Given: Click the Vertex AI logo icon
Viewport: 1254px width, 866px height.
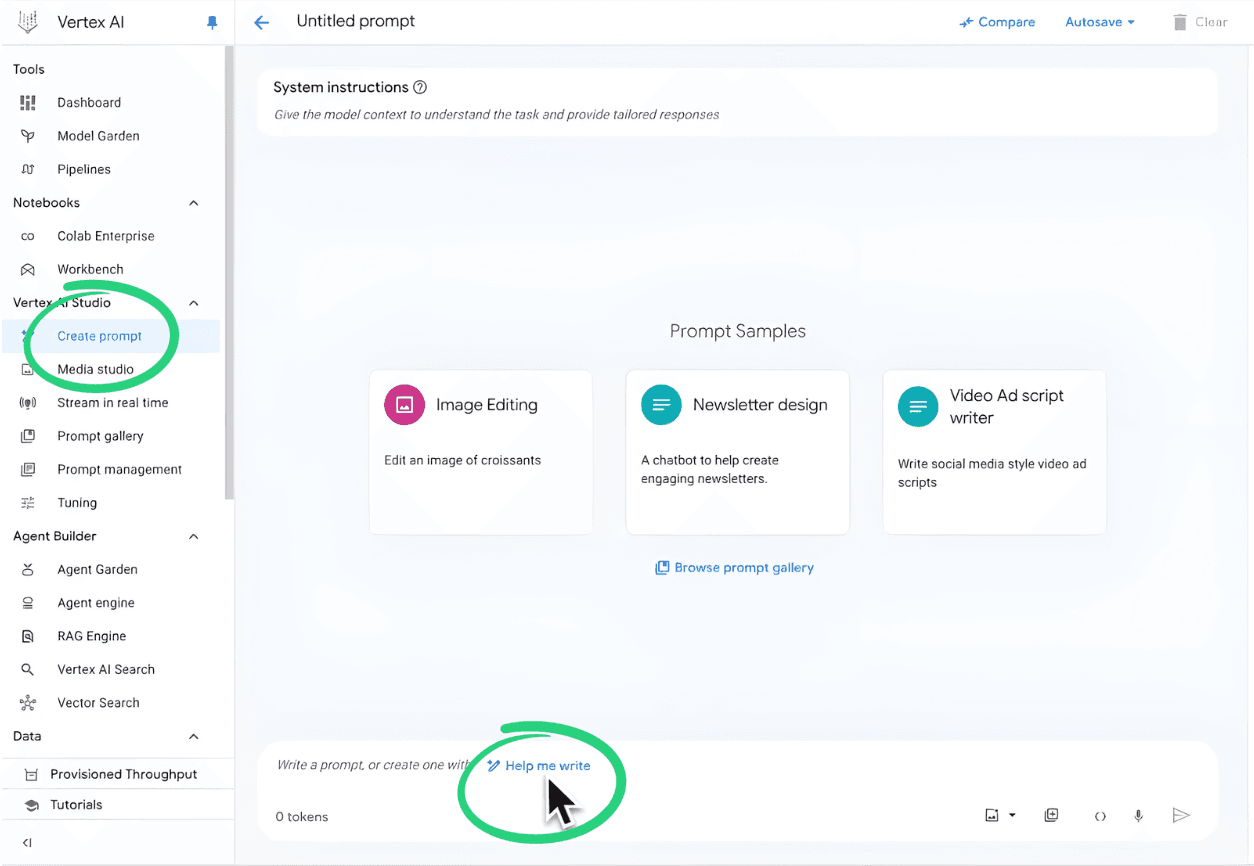Looking at the screenshot, I should [28, 21].
